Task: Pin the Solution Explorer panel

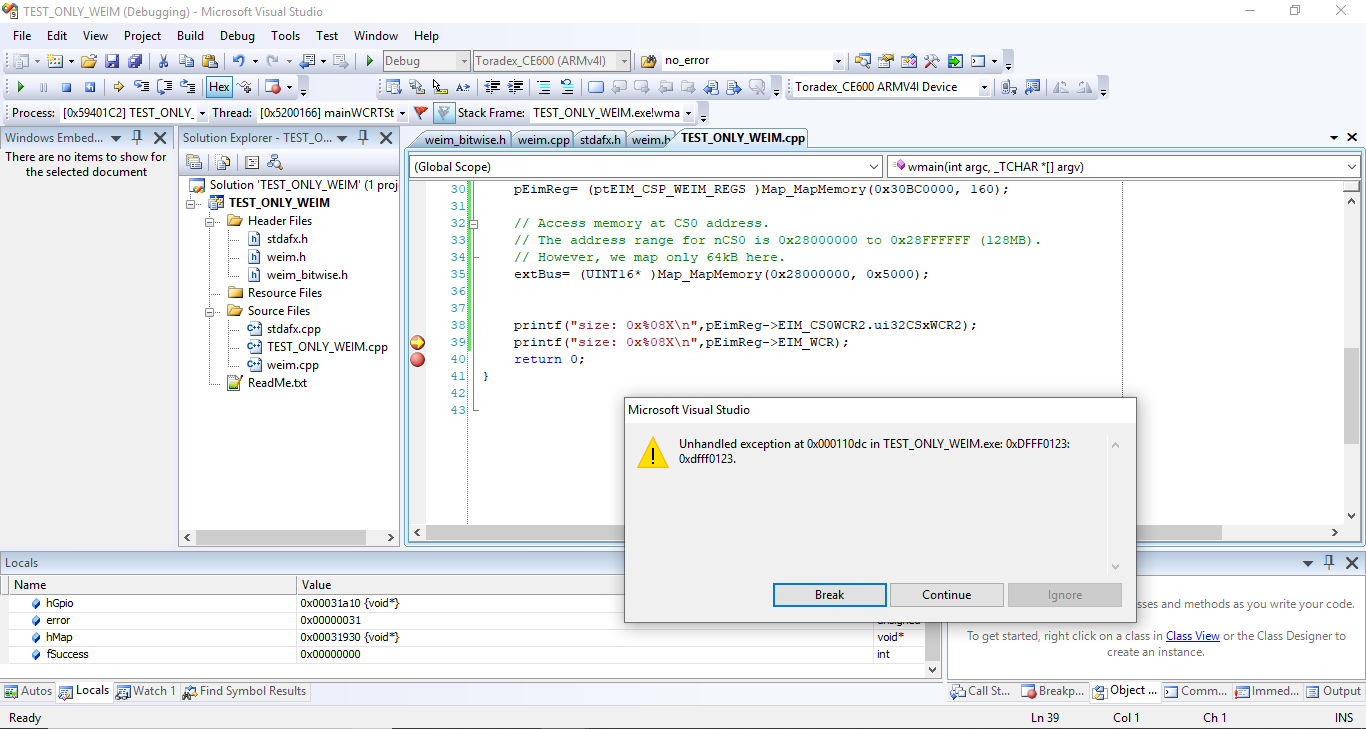Action: point(361,138)
